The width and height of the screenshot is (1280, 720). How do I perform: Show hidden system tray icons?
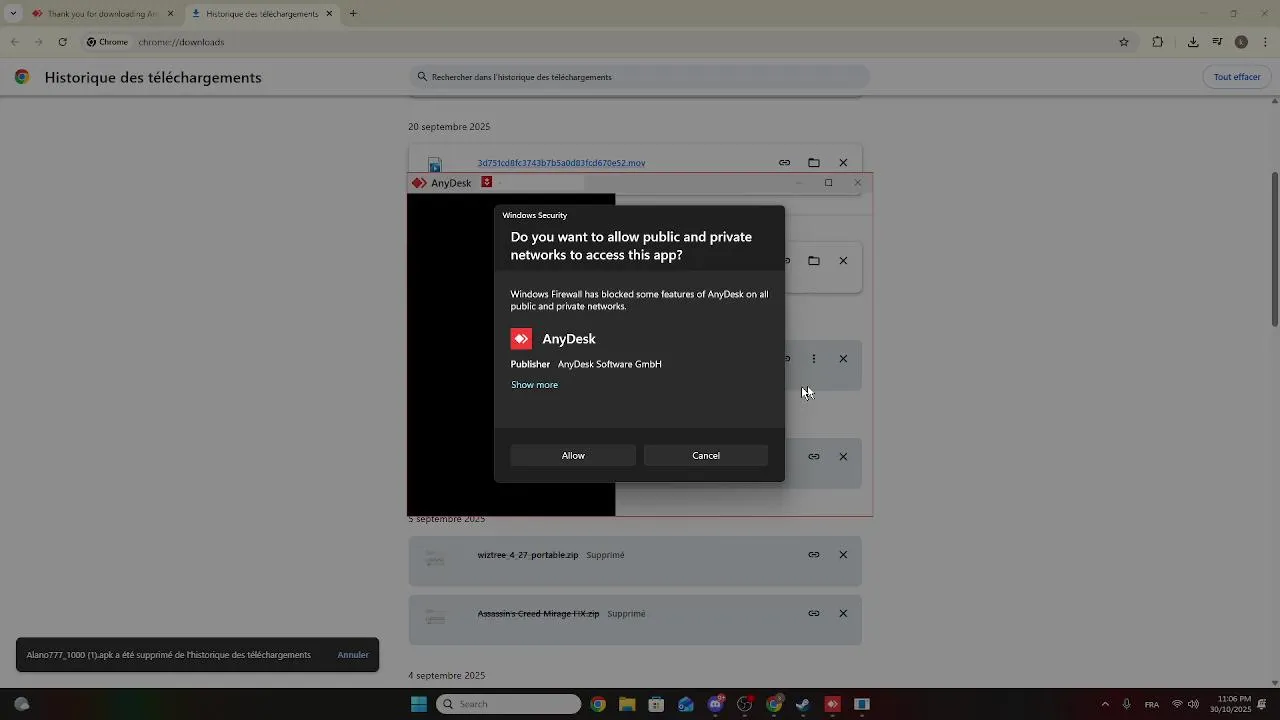(x=1105, y=704)
